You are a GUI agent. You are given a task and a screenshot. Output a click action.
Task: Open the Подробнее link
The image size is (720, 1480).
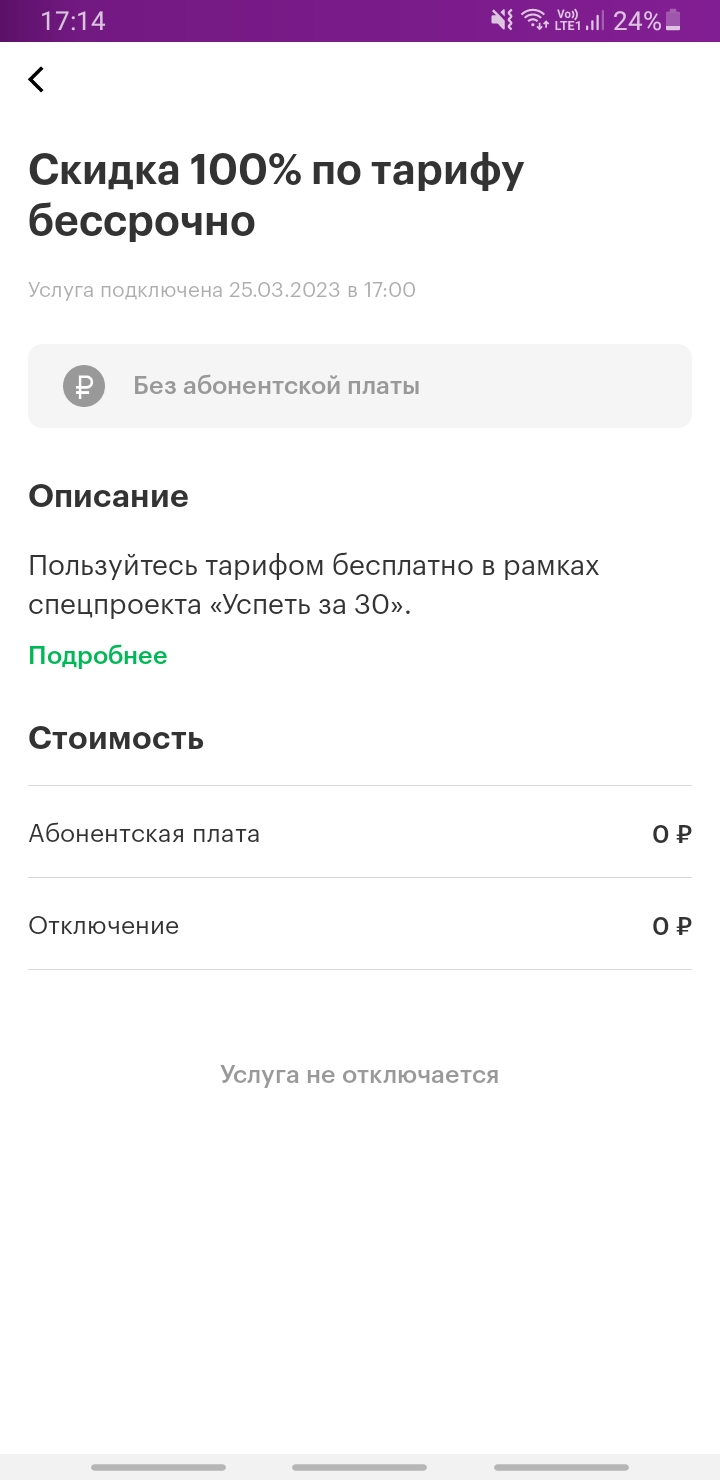[x=98, y=656]
